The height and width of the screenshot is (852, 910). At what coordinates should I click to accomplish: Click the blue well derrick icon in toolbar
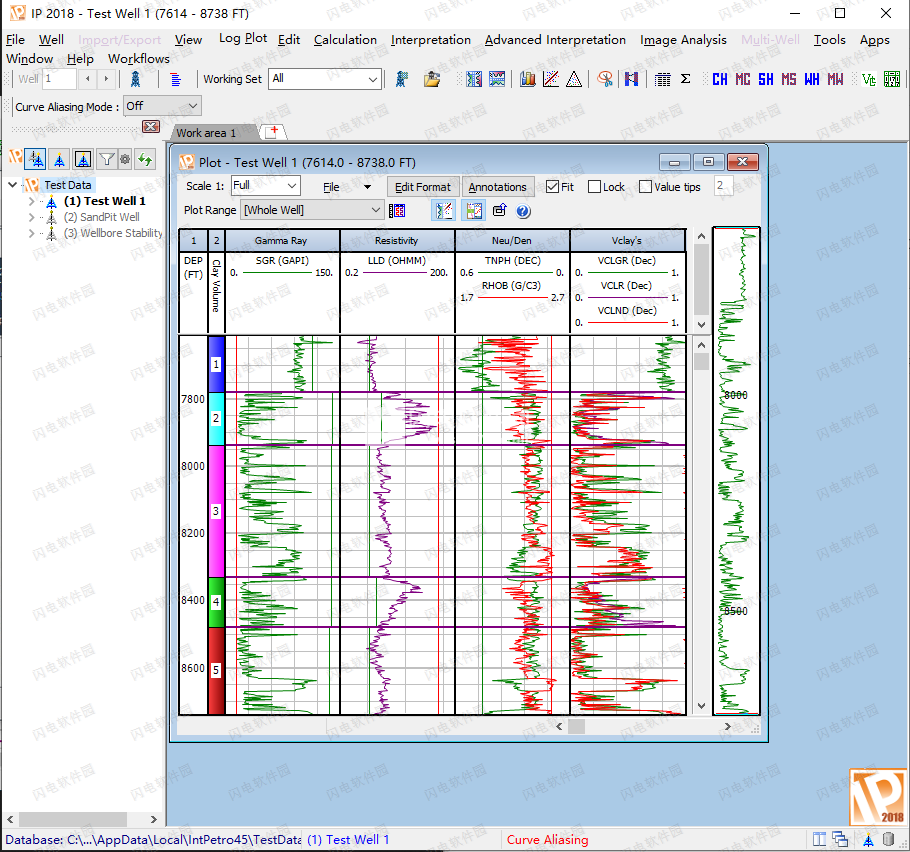pyautogui.click(x=135, y=79)
